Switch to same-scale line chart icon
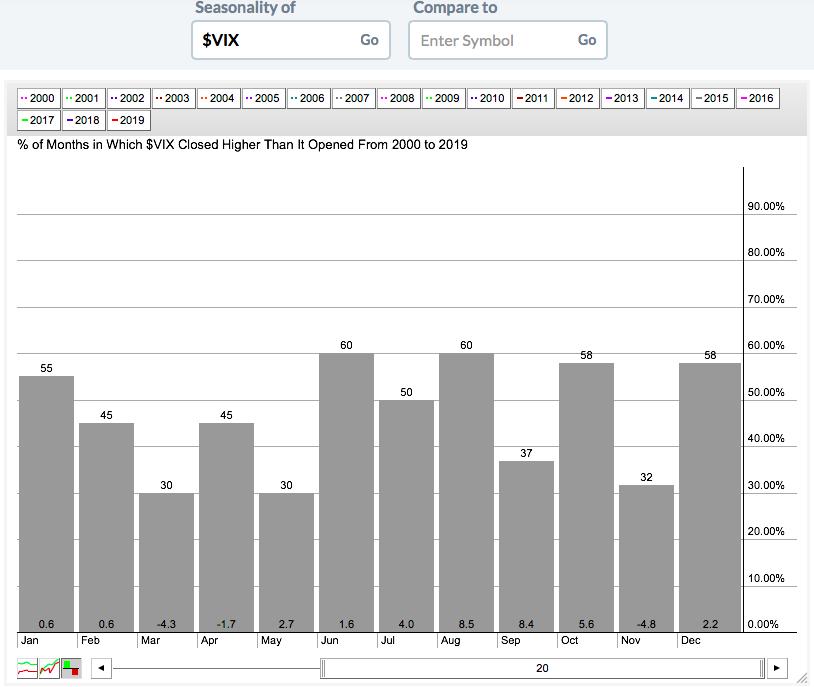The height and width of the screenshot is (687, 814). click(49, 668)
